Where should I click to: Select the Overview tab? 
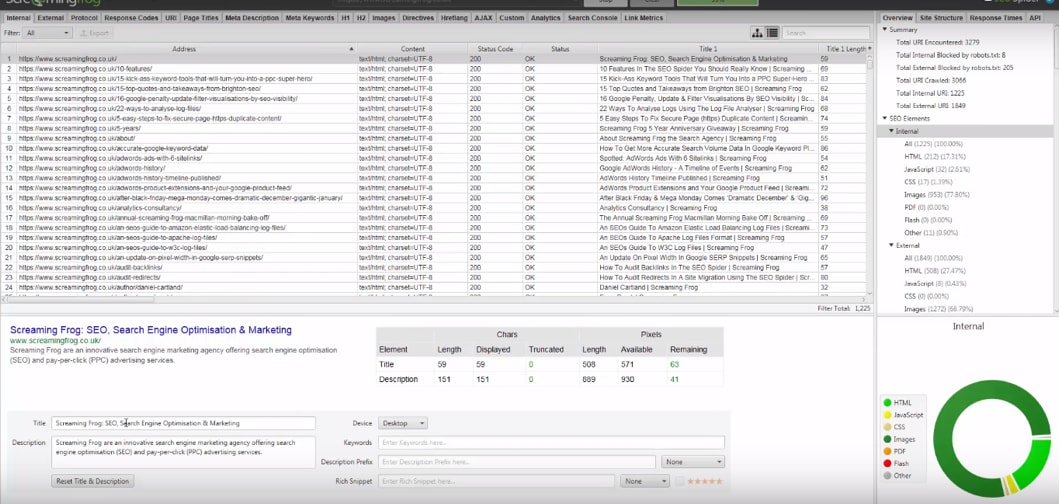[x=897, y=18]
